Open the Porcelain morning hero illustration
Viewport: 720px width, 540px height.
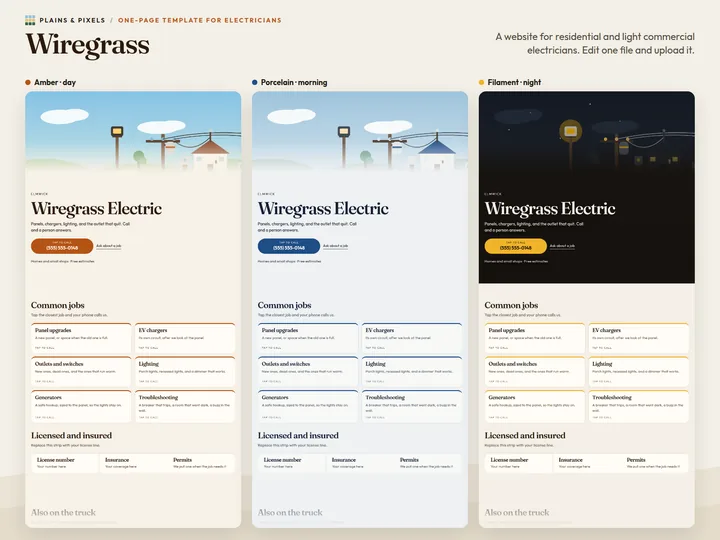coord(360,131)
